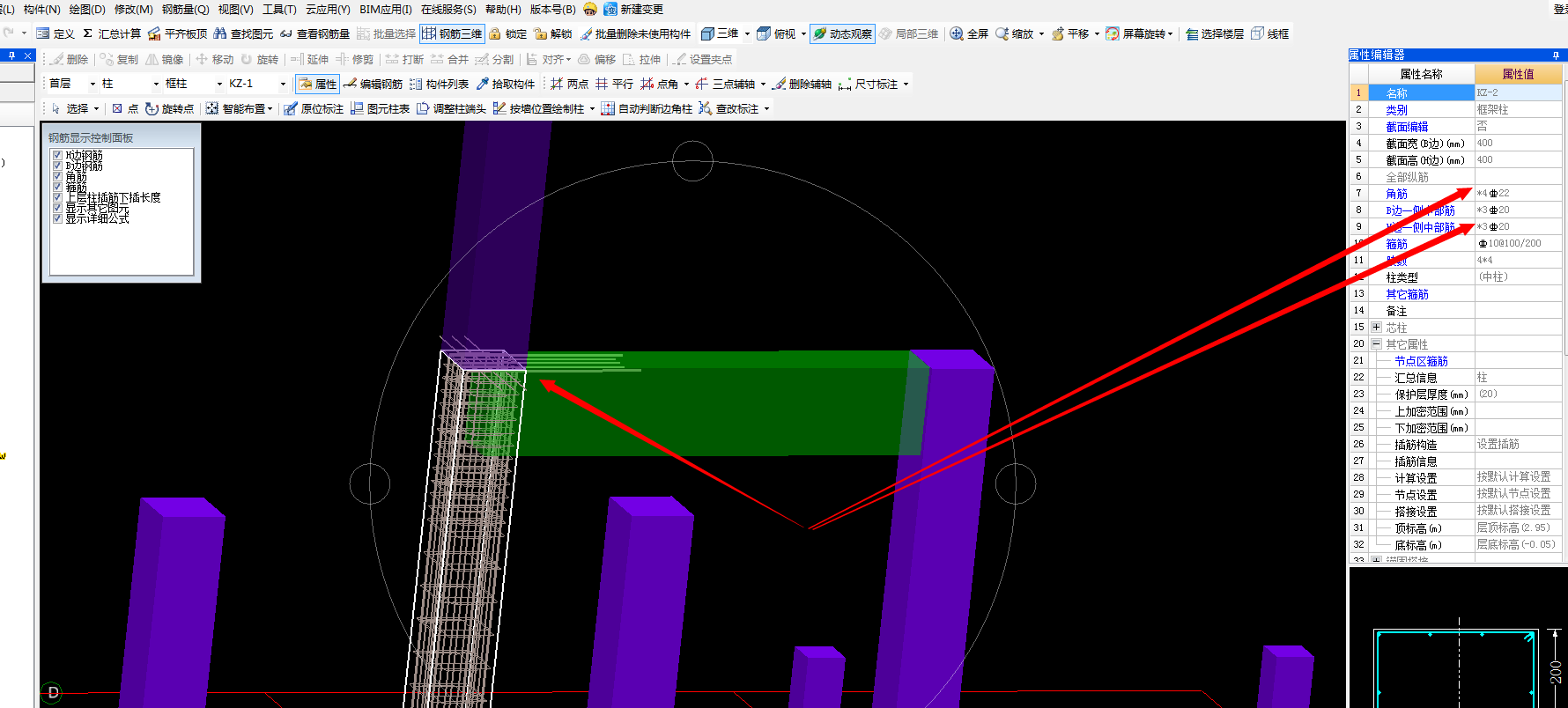The width and height of the screenshot is (1568, 708).
Task: Toggle the H边钢筋 checkbox
Action: pos(57,155)
